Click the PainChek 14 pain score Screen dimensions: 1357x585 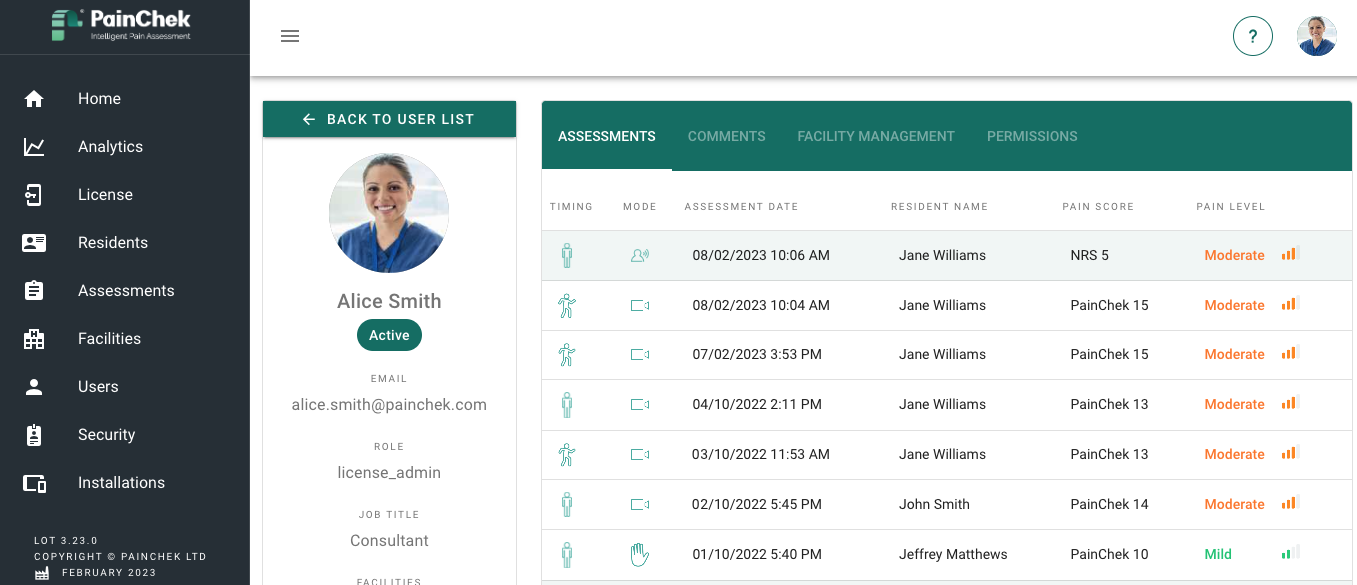(x=1109, y=504)
